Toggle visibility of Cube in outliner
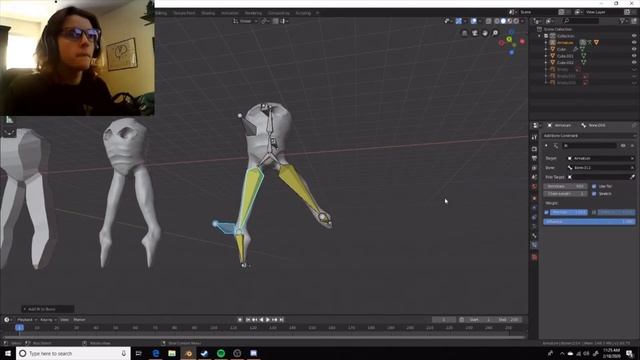This screenshot has width=640, height=360. coord(634,49)
